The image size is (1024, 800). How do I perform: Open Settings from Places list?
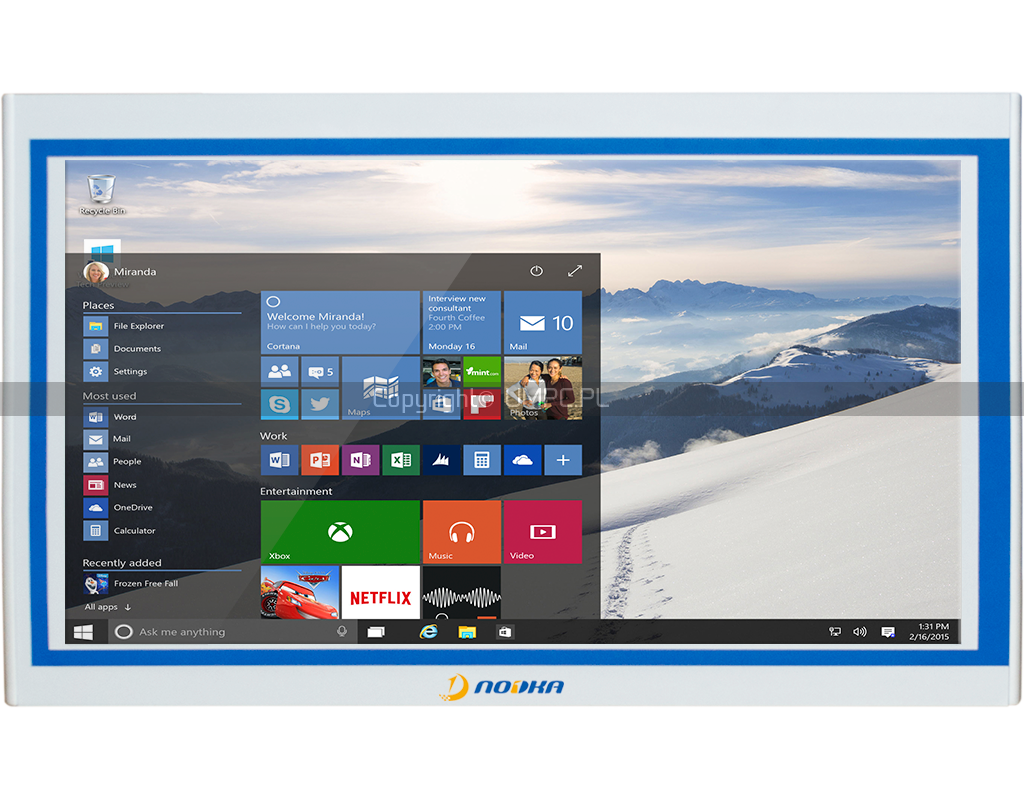115,372
